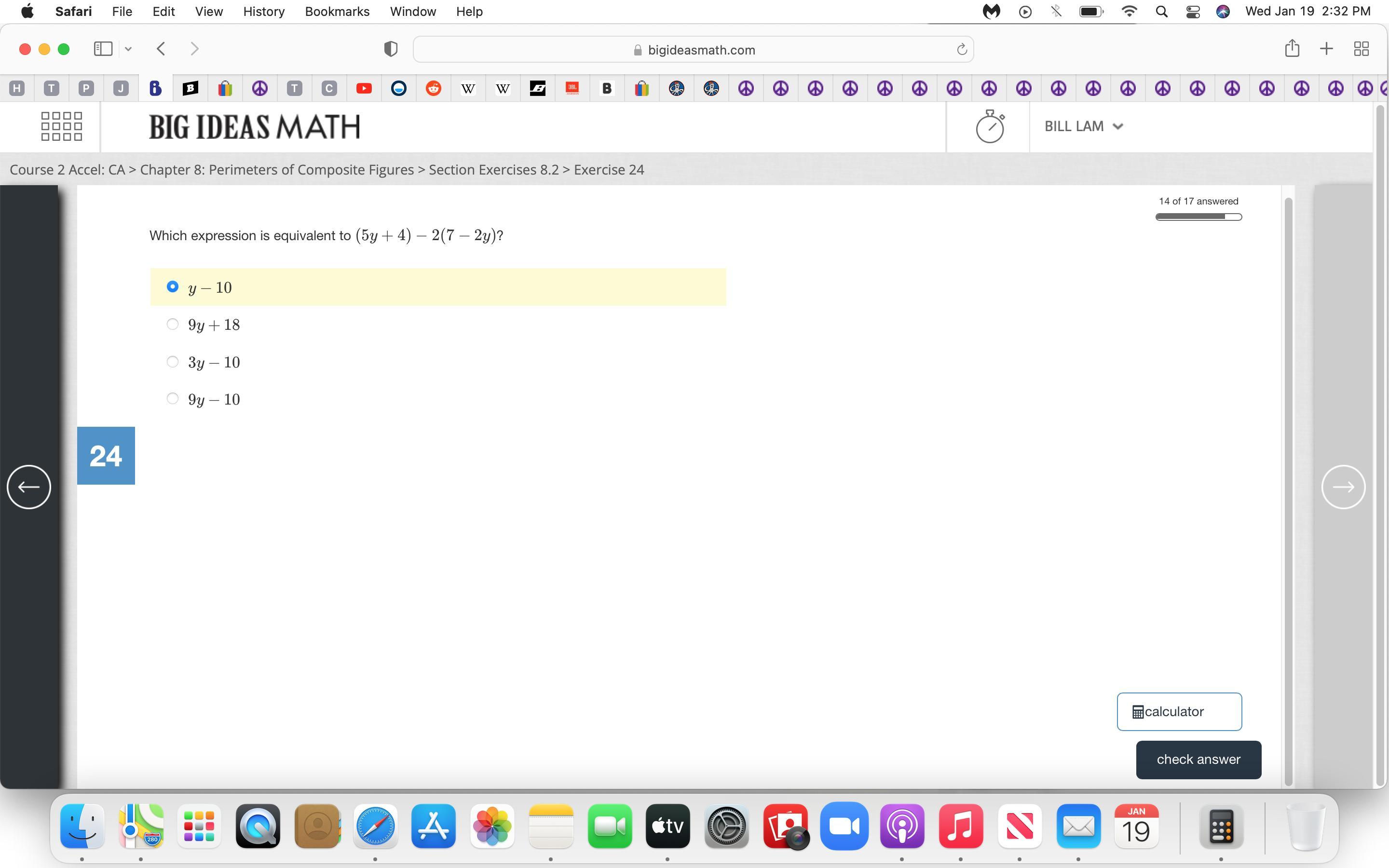
Task: Reload the page with refresh icon
Action: (961, 50)
